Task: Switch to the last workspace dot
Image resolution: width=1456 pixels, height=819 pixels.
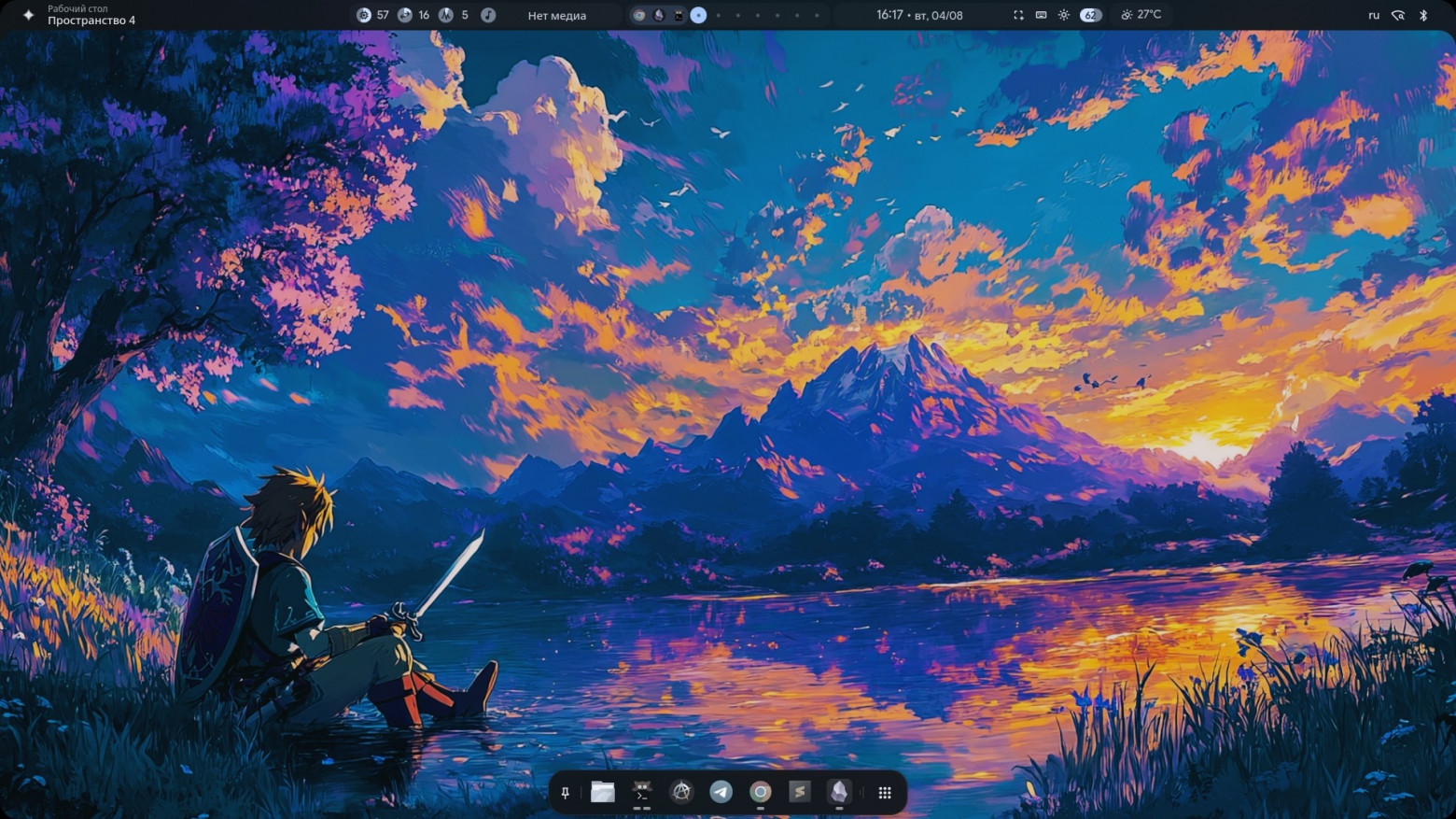Action: point(817,15)
